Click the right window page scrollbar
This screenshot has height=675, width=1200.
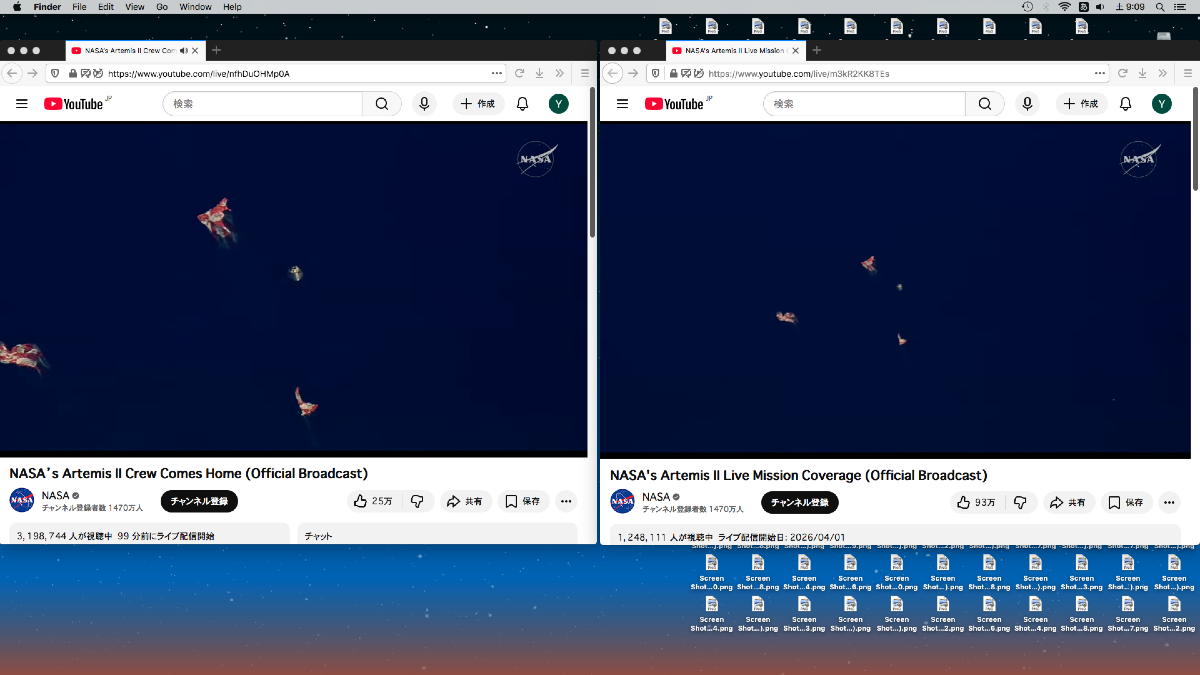[x=1195, y=140]
